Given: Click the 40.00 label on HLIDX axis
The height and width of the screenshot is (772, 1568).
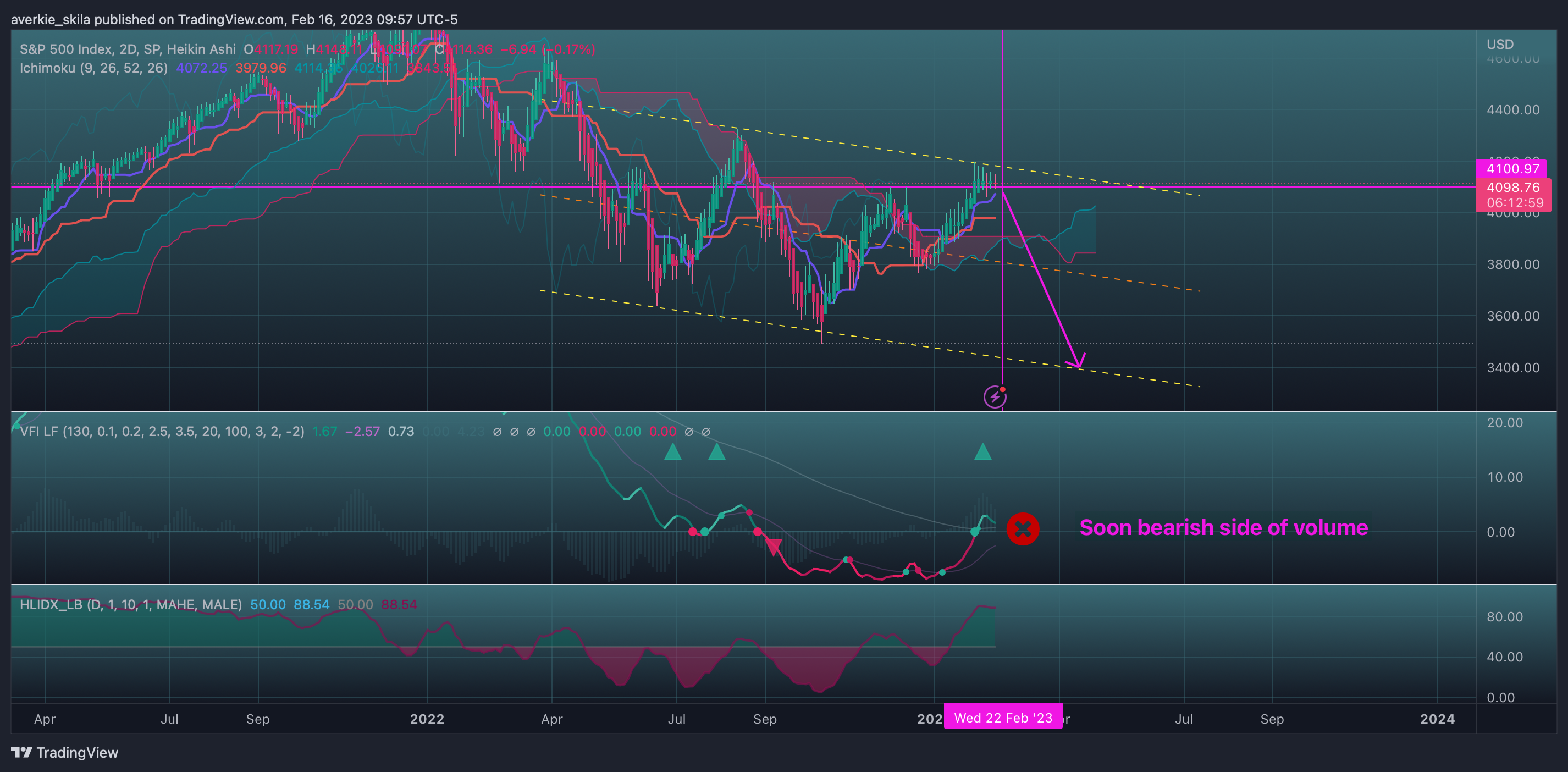Looking at the screenshot, I should tap(1505, 658).
